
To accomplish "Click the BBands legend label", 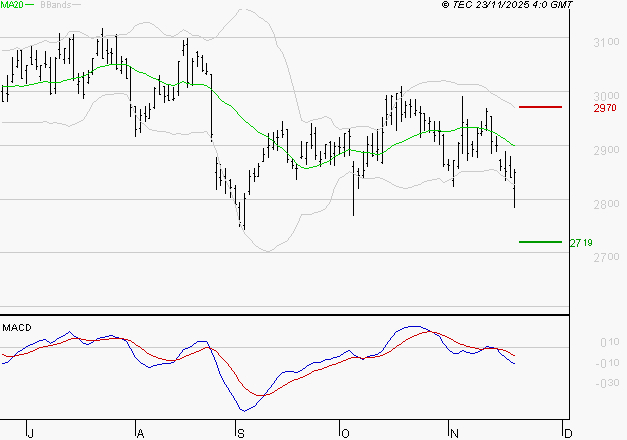I will click(x=56, y=5).
